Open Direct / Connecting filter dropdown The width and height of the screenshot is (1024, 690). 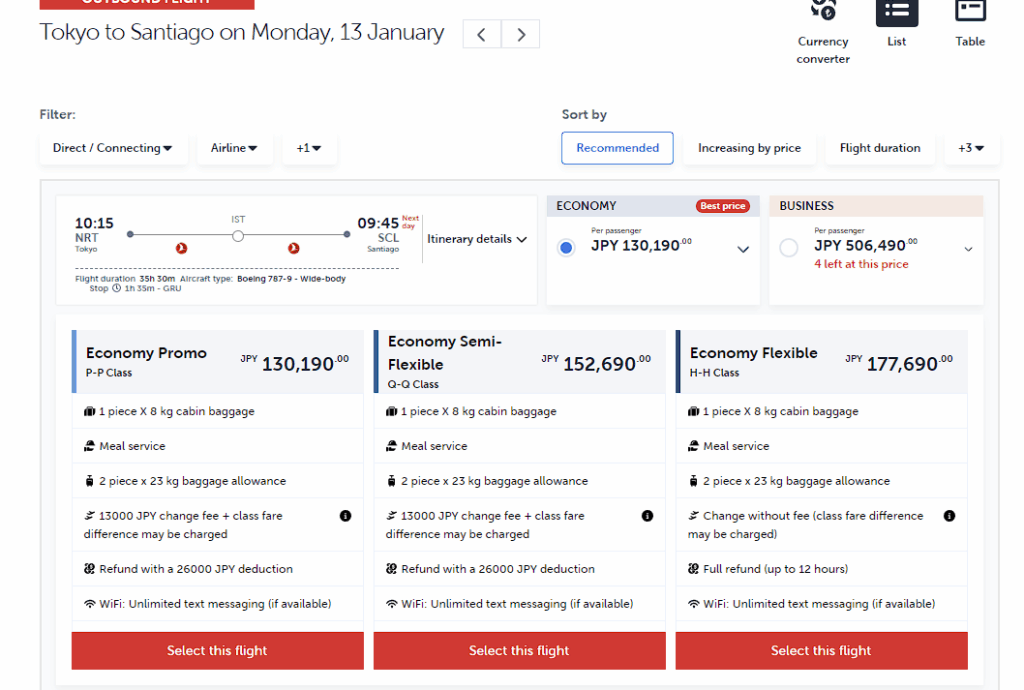tap(112, 148)
